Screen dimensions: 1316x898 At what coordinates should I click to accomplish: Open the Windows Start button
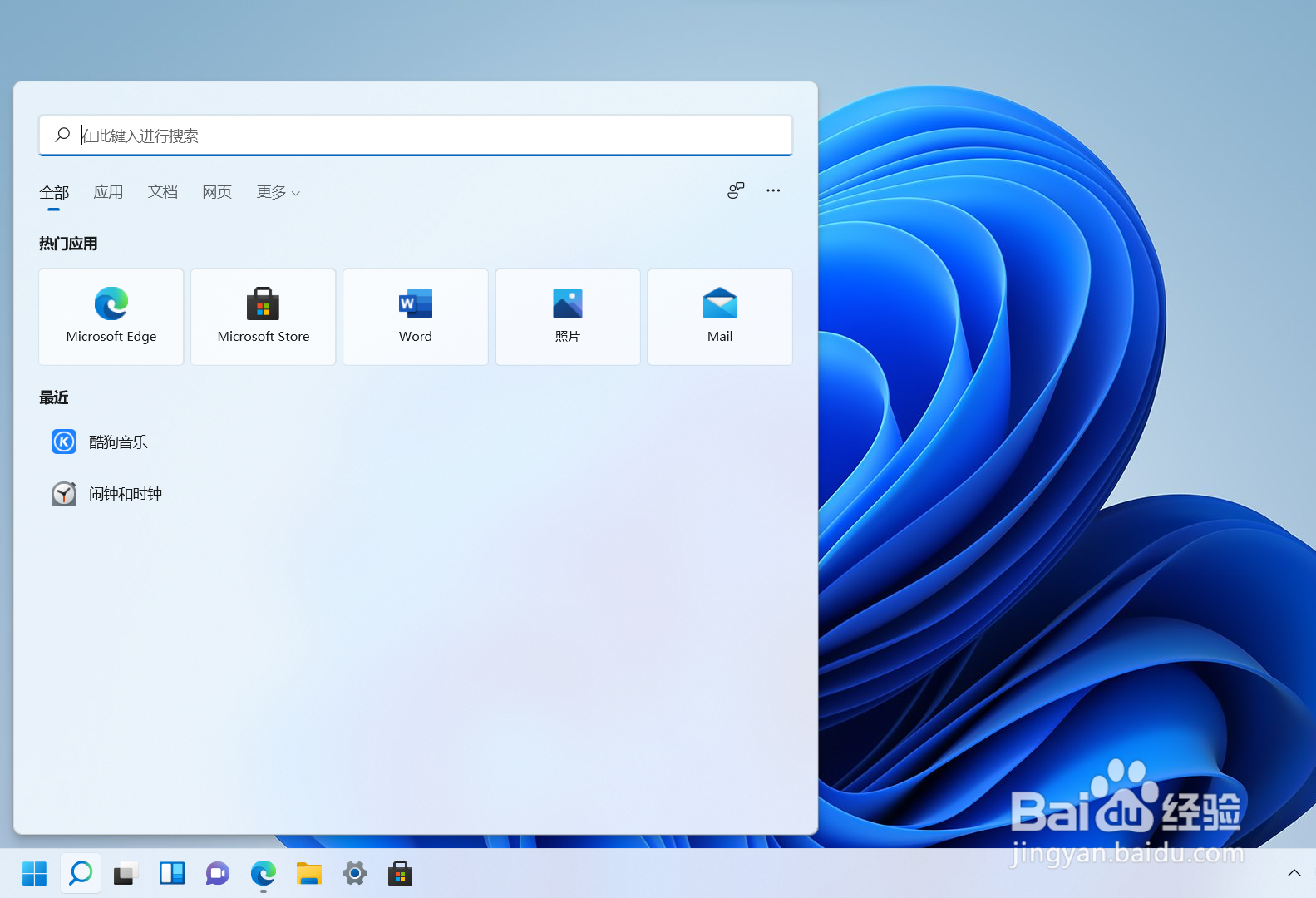[35, 874]
